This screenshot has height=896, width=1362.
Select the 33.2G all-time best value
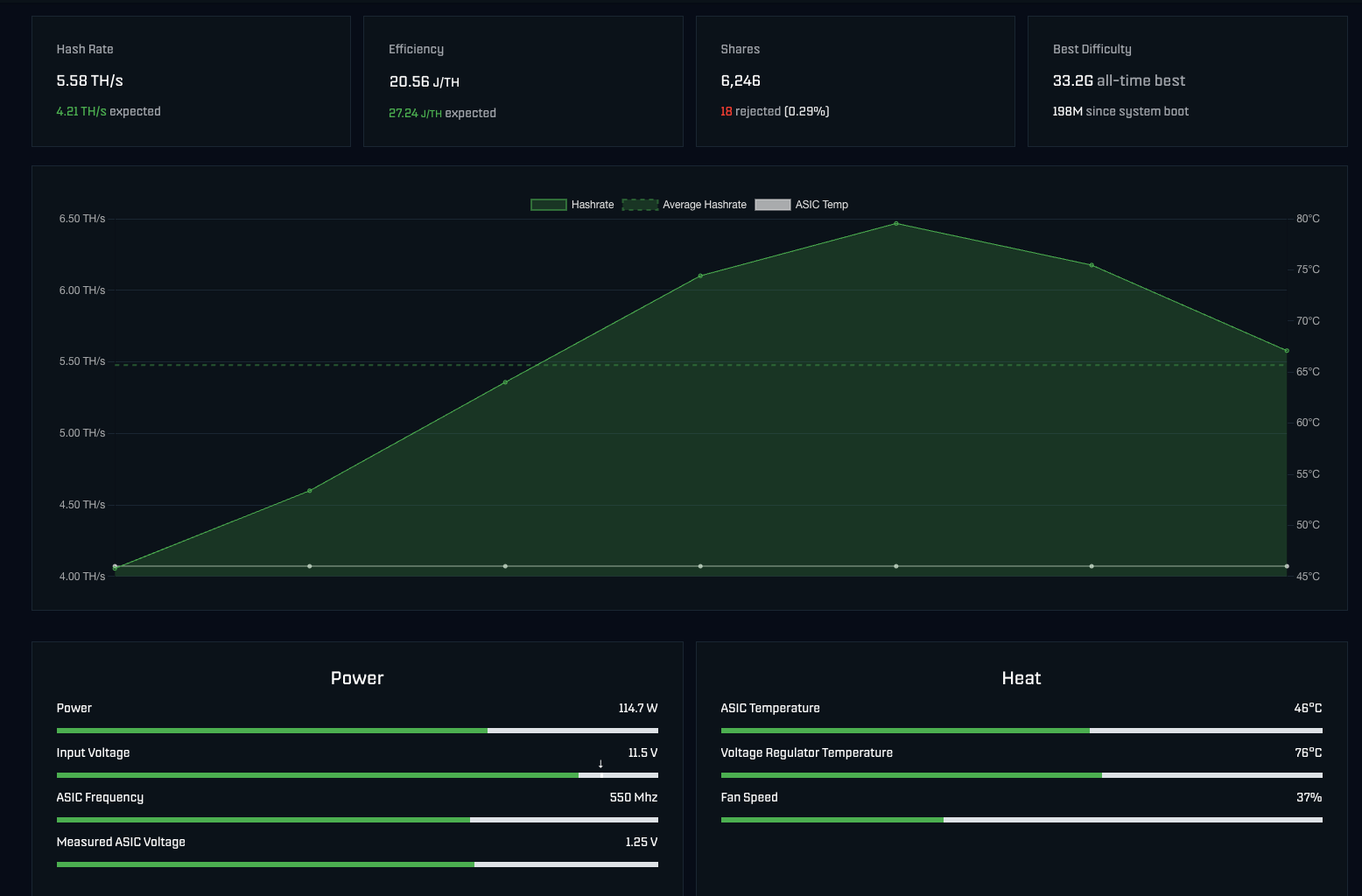(x=1073, y=80)
